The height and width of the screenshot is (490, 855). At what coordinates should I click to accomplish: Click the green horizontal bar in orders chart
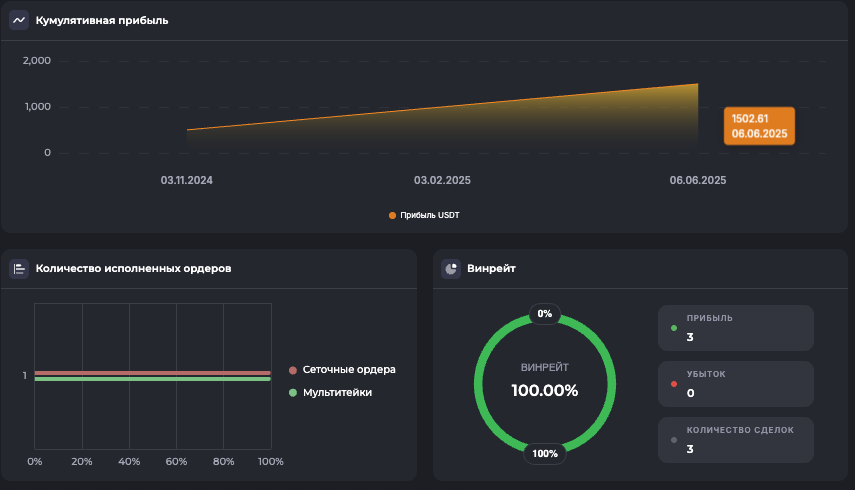pos(152,379)
